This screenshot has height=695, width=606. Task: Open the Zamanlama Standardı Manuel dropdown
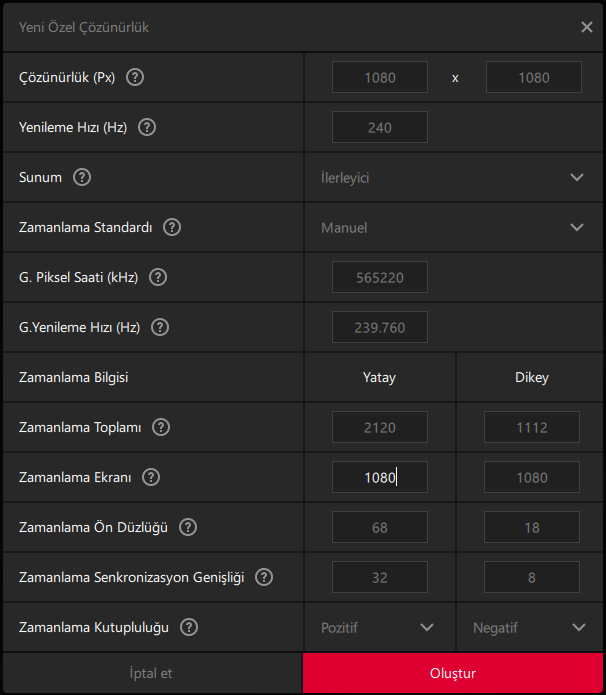click(452, 227)
